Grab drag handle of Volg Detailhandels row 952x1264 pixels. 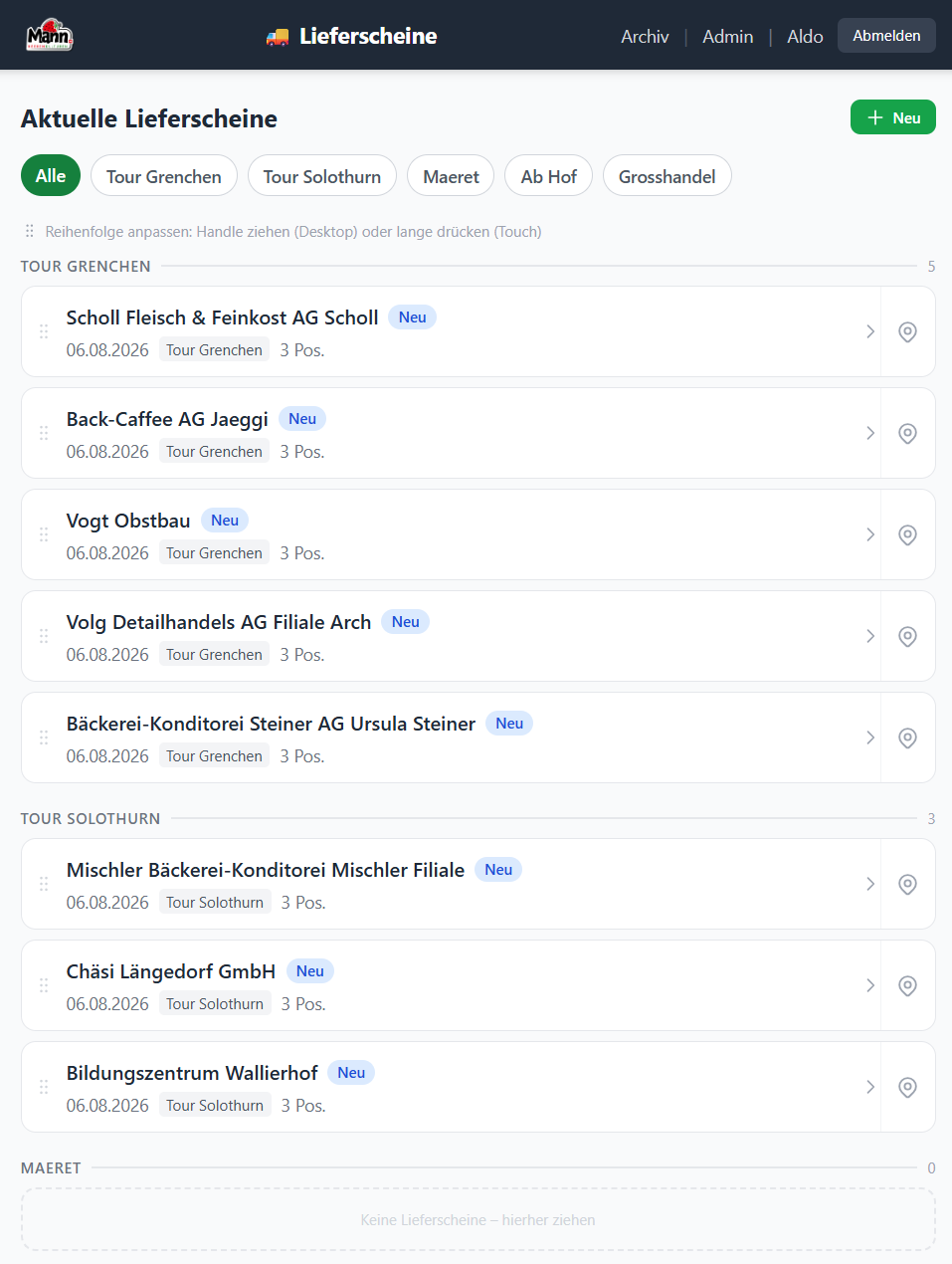coord(44,636)
